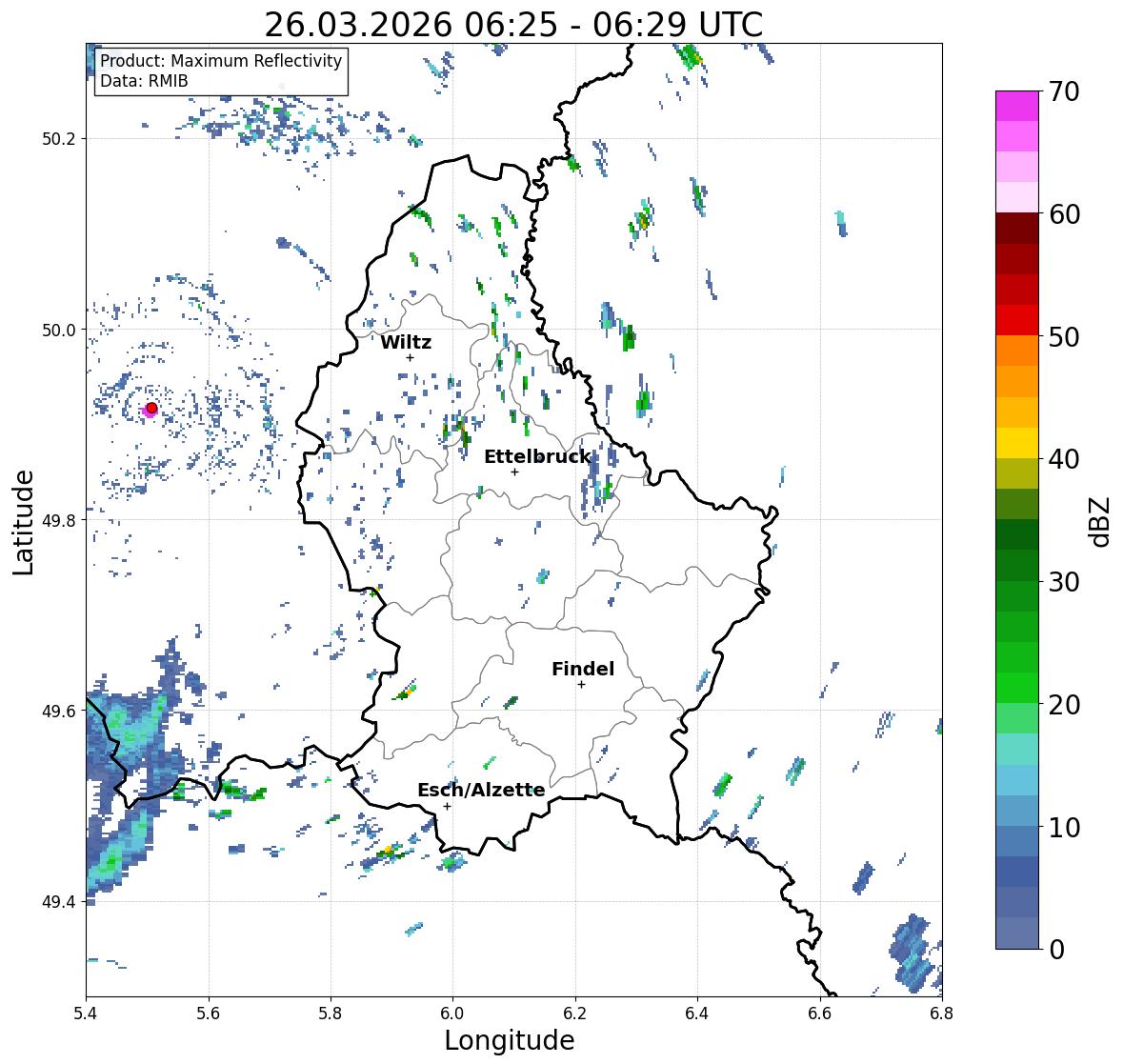Click the colorbar tick label 60
Viewport: 1123px width, 1064px height.
tap(1064, 214)
